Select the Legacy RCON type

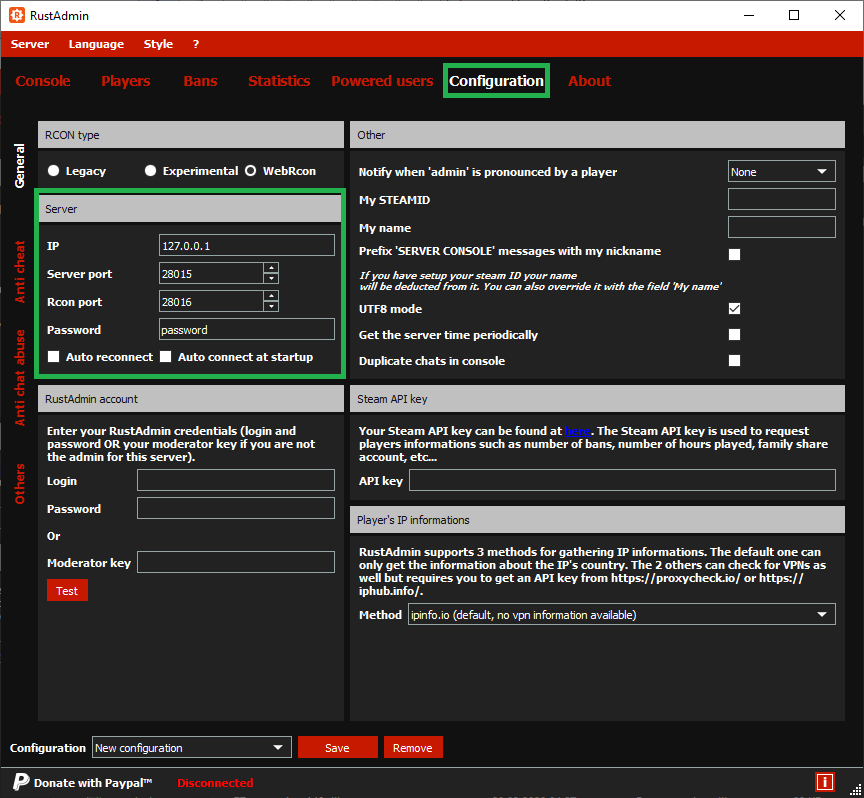pos(53,171)
